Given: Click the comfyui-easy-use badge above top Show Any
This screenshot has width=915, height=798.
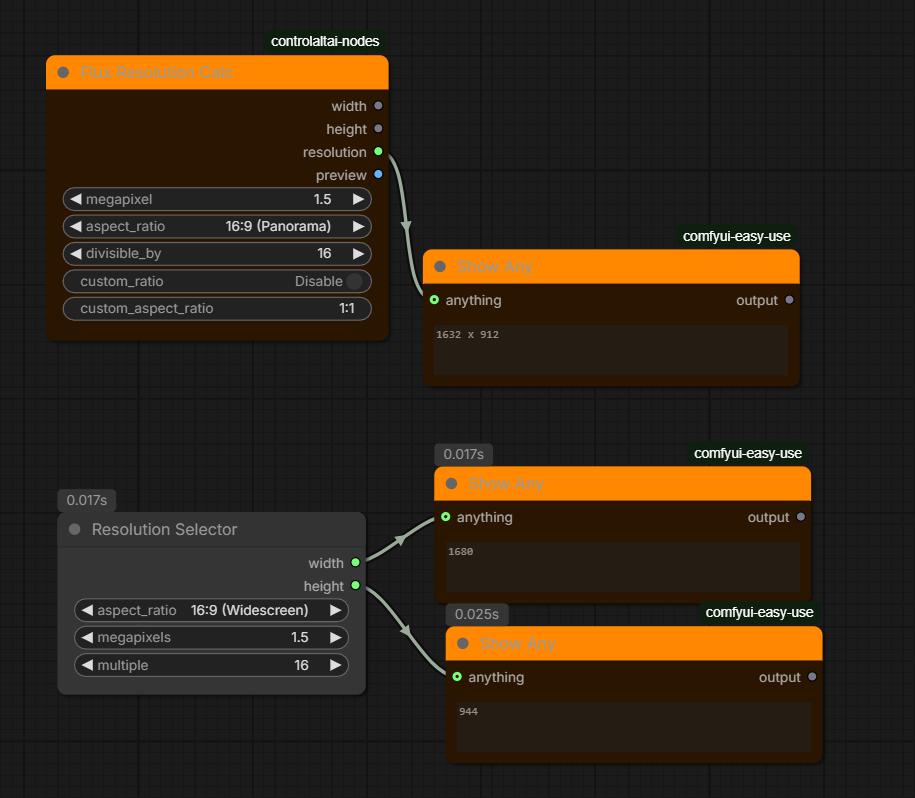Looking at the screenshot, I should pyautogui.click(x=736, y=236).
